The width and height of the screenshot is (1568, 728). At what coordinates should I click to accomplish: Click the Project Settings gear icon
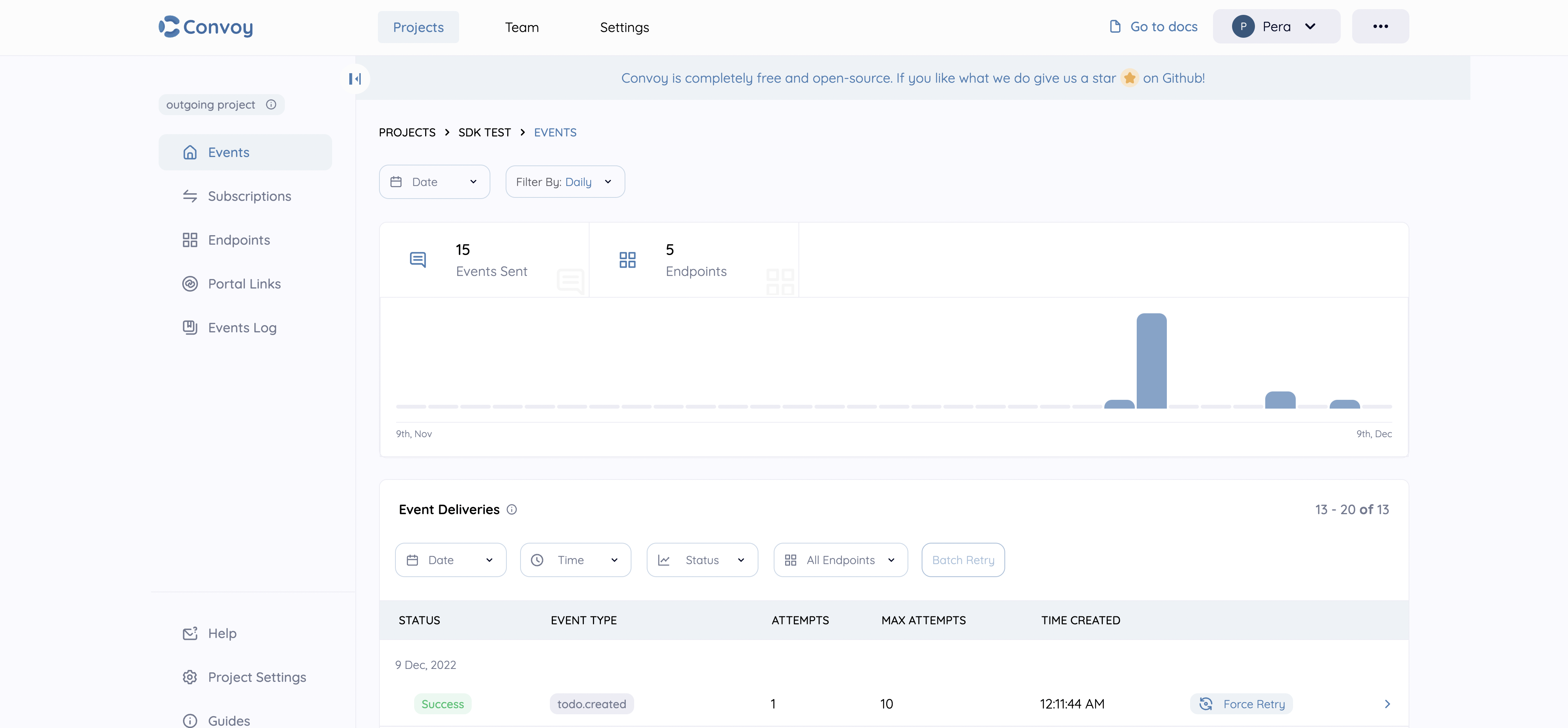pos(190,677)
